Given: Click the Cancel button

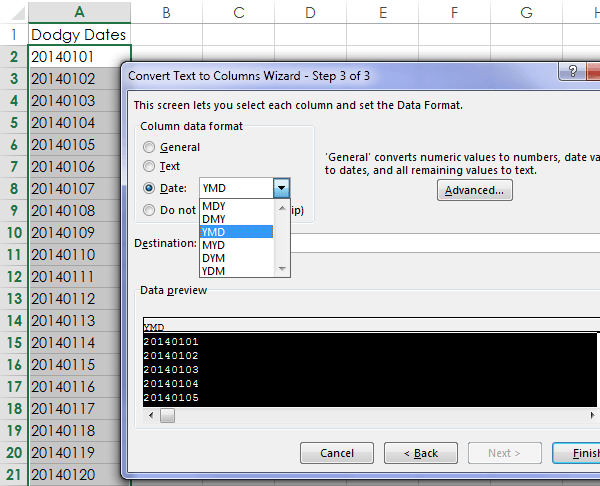Looking at the screenshot, I should click(337, 453).
